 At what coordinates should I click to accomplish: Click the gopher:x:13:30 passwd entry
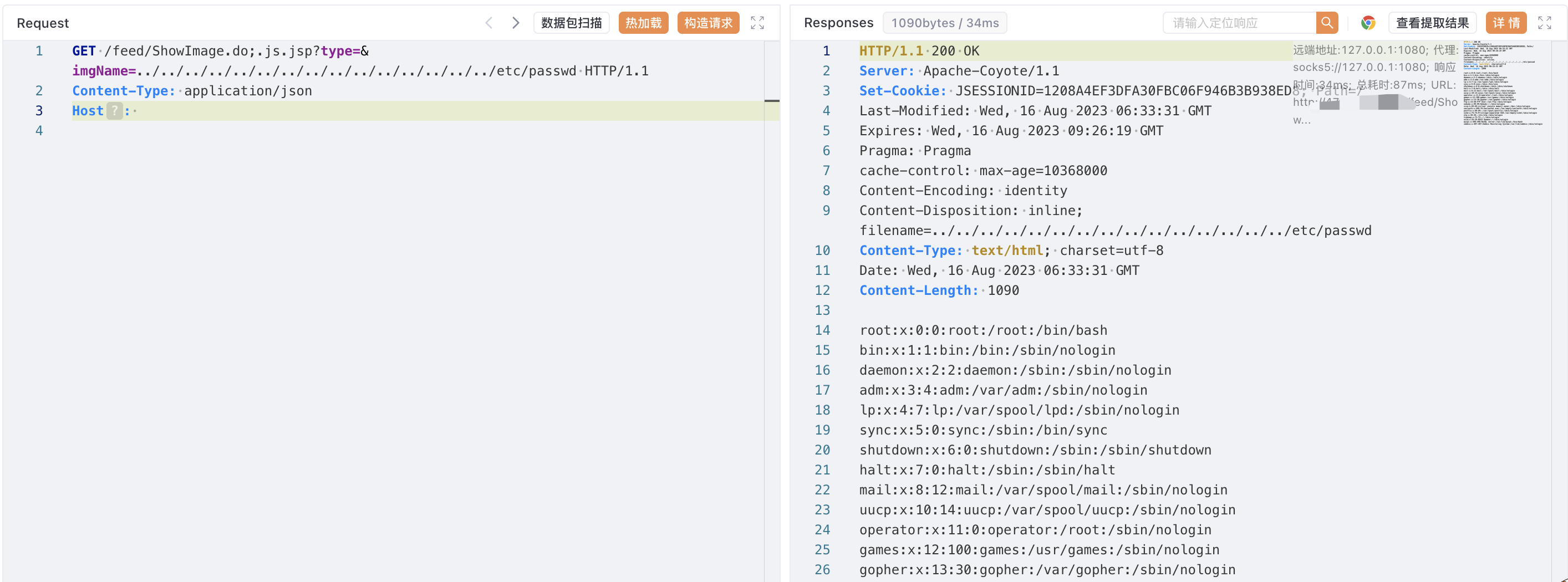tap(1047, 570)
